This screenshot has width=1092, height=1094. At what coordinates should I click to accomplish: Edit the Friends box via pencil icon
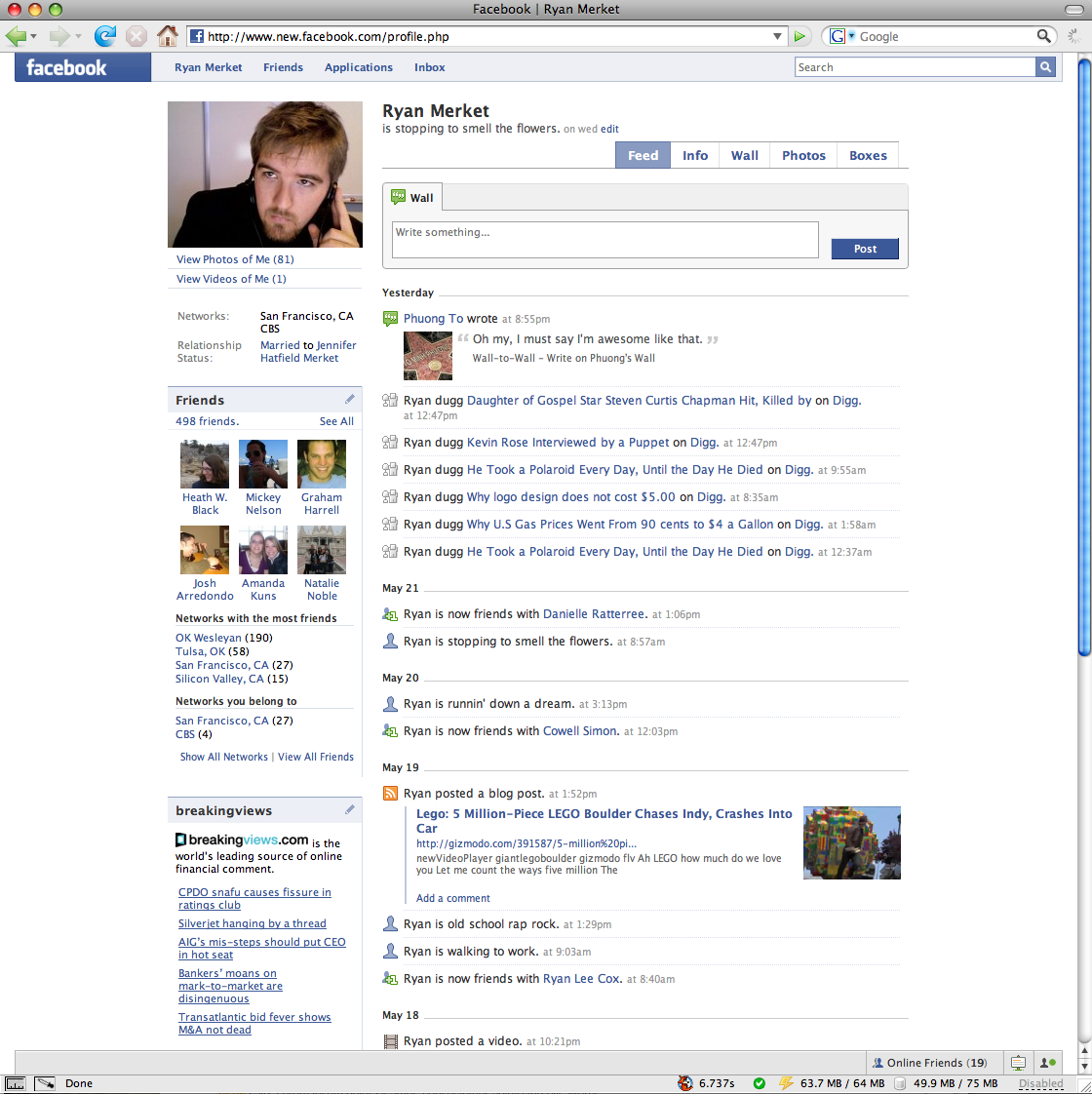tap(350, 400)
